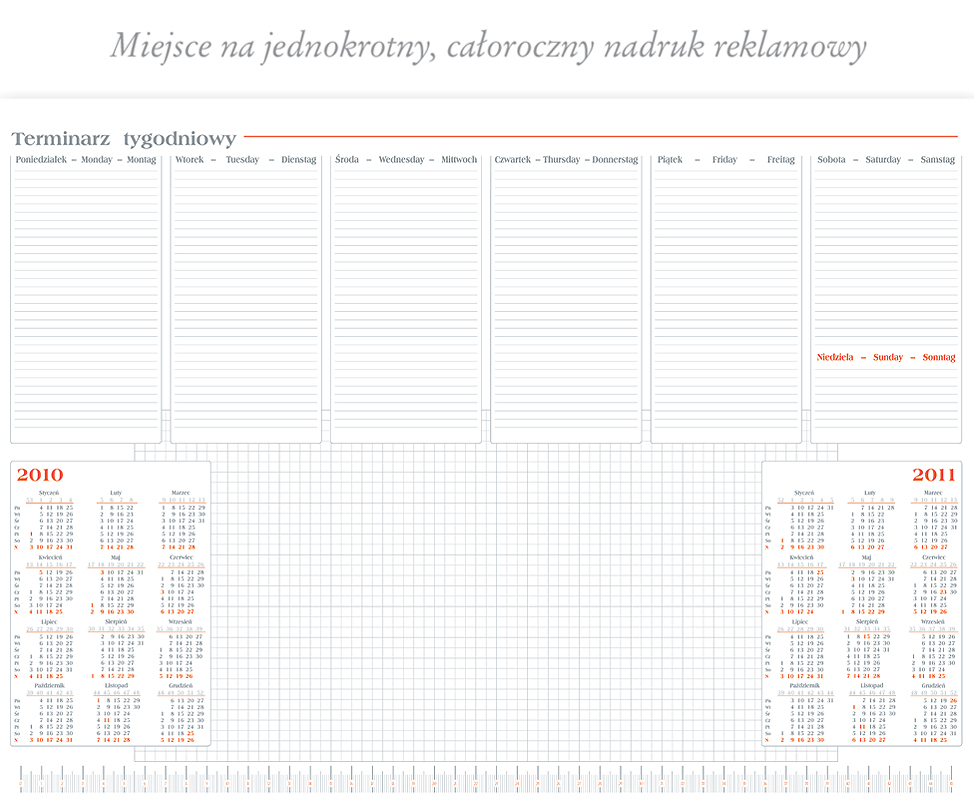Screen dimensions: 974x802
Task: Click 'Maj' in the 2011 calendar
Action: click(867, 557)
